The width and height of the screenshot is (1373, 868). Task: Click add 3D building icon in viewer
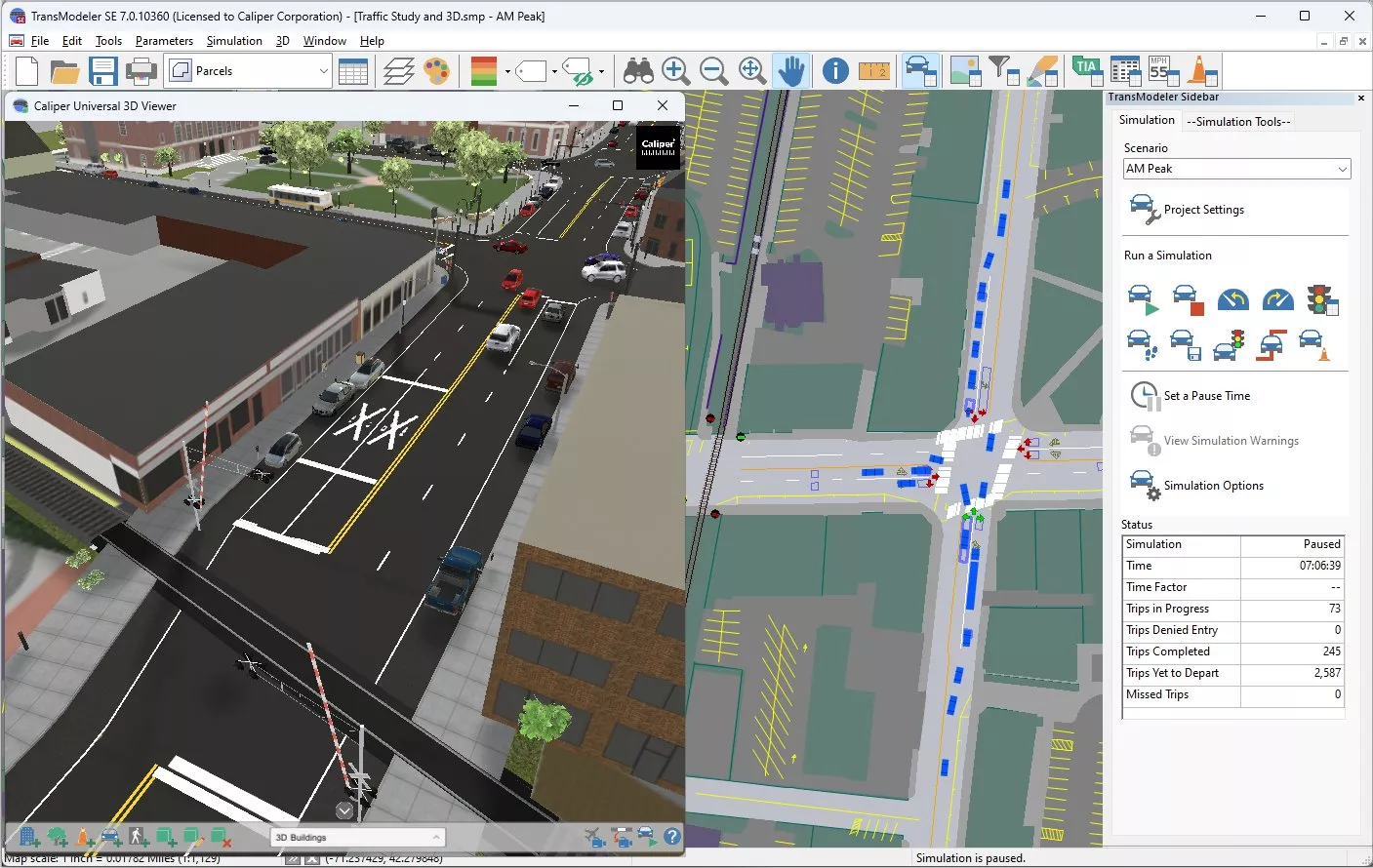(x=29, y=837)
